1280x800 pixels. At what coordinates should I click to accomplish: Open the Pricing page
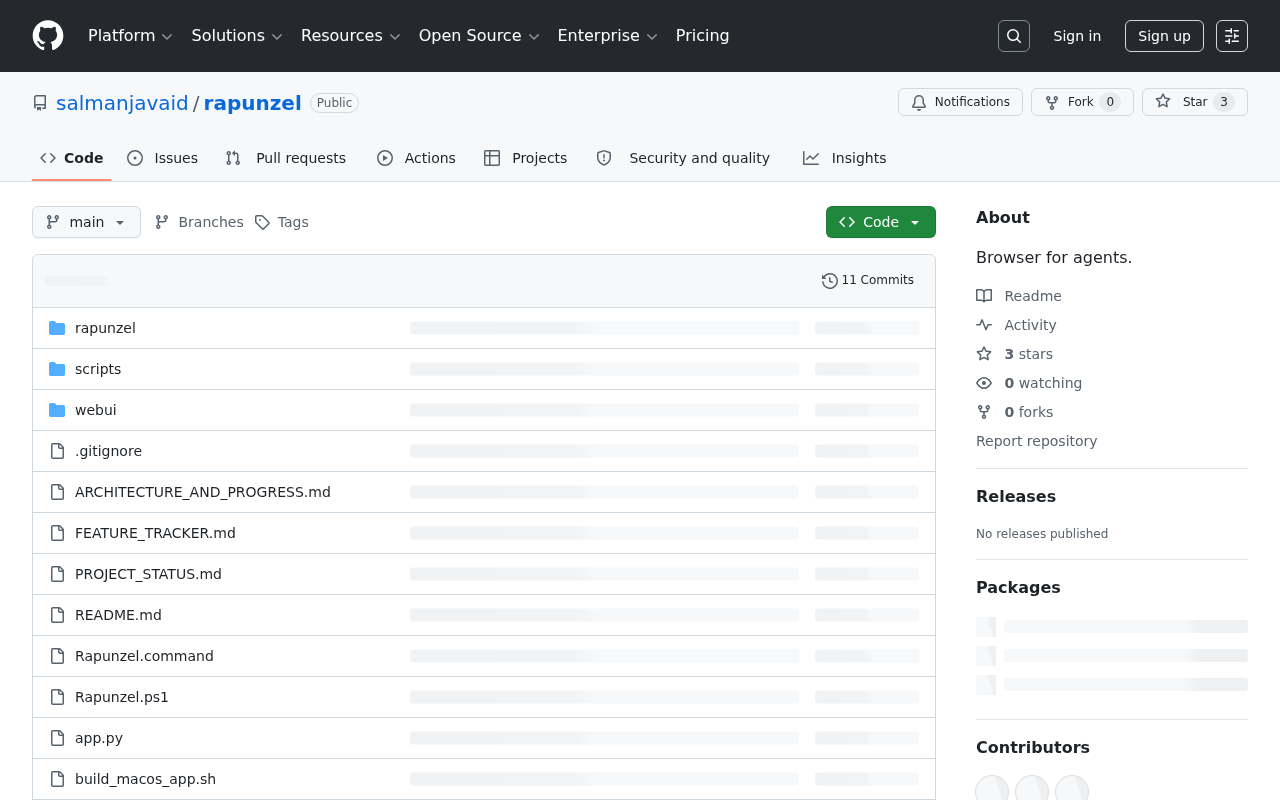tap(703, 36)
